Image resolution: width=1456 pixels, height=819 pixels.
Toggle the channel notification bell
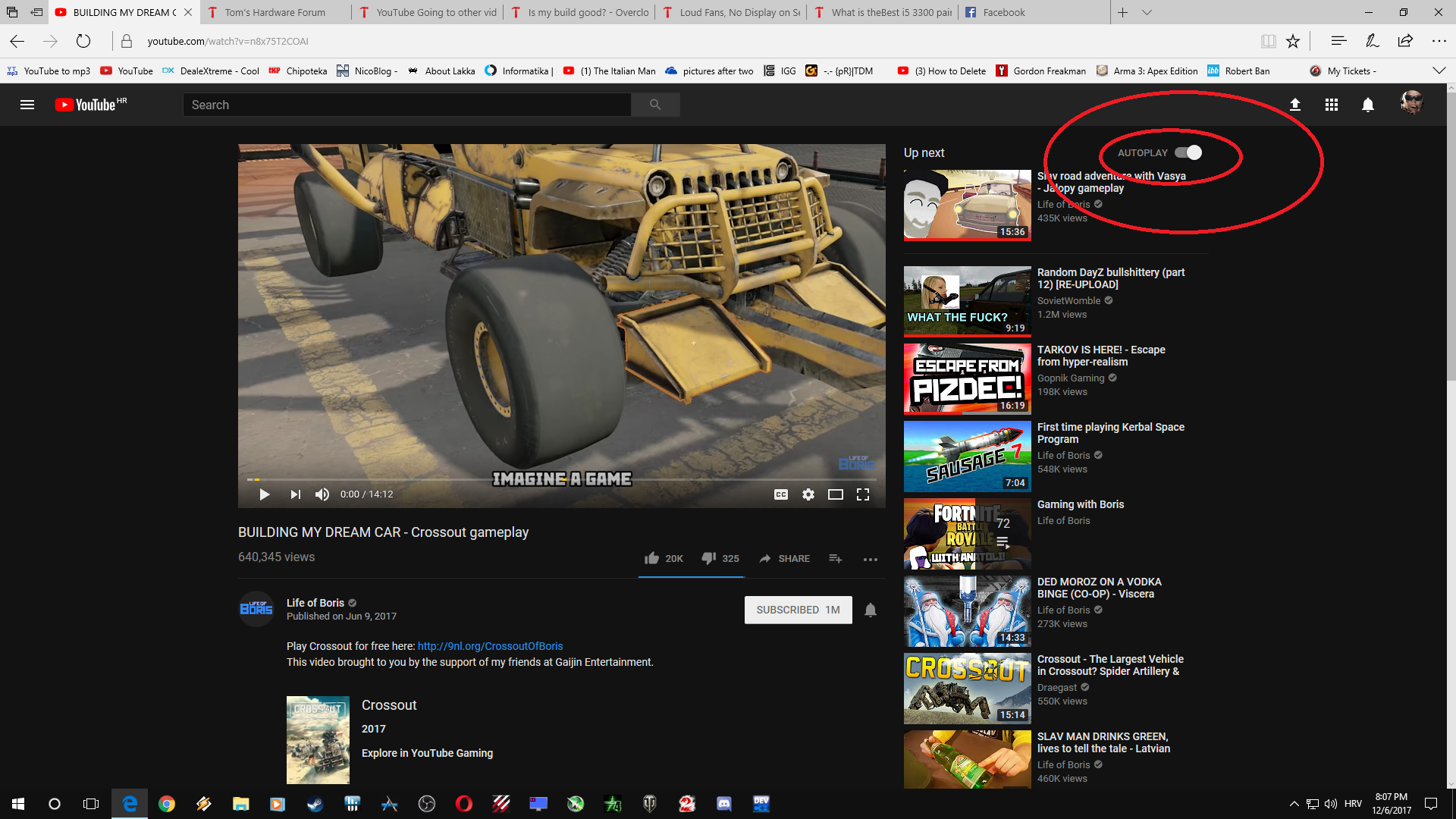pyautogui.click(x=871, y=610)
